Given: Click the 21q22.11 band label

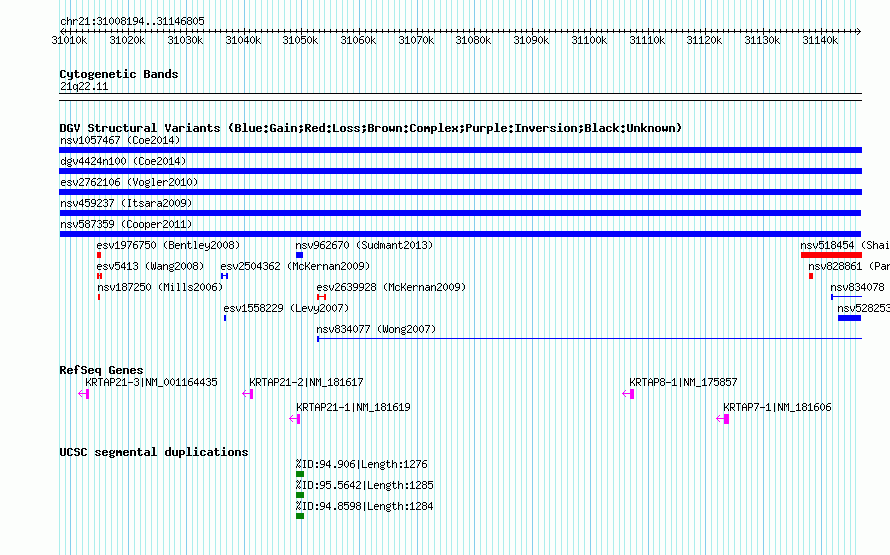Looking at the screenshot, I should point(84,86).
